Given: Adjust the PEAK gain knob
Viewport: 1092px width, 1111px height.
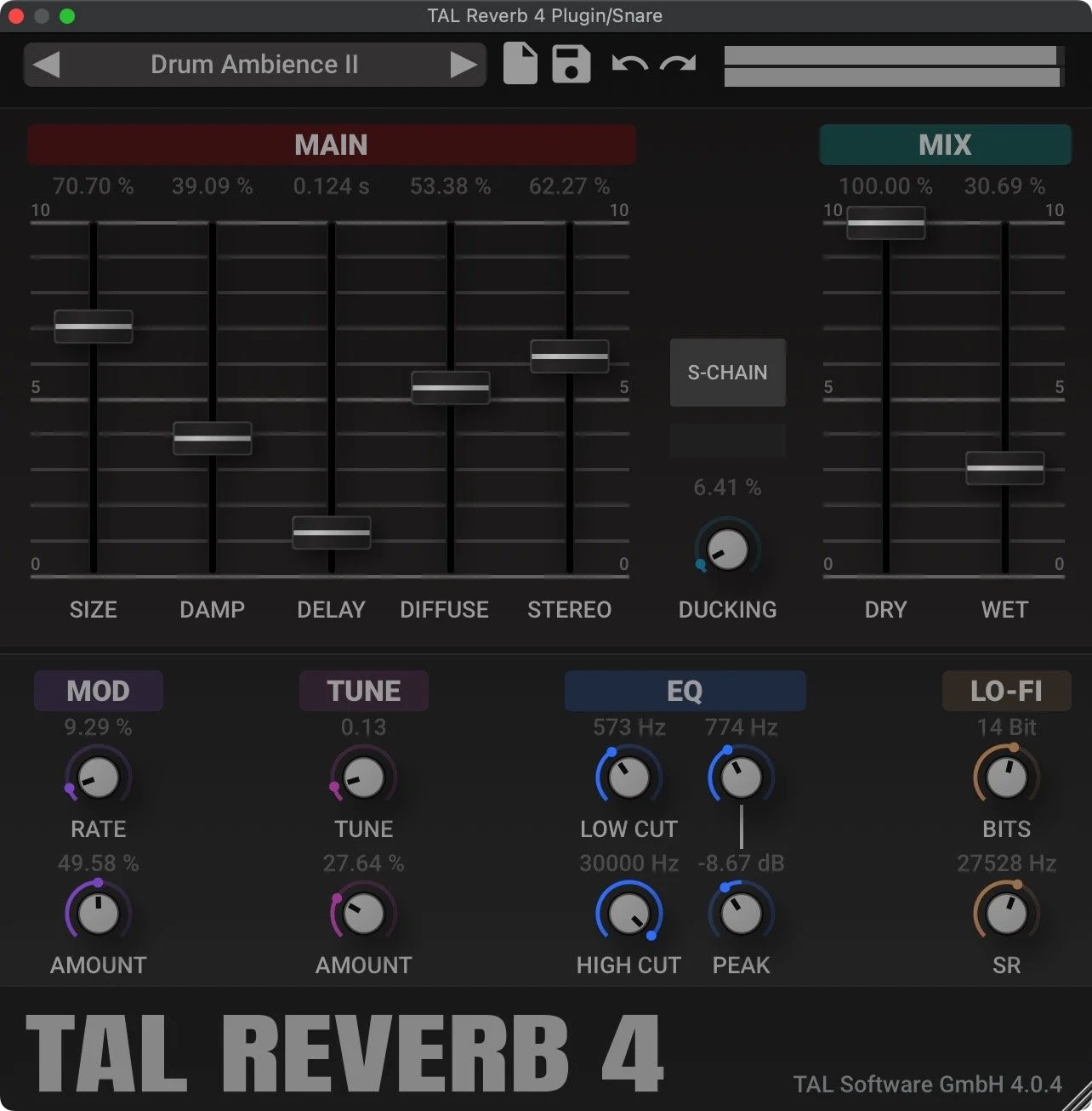Looking at the screenshot, I should pyautogui.click(x=741, y=913).
